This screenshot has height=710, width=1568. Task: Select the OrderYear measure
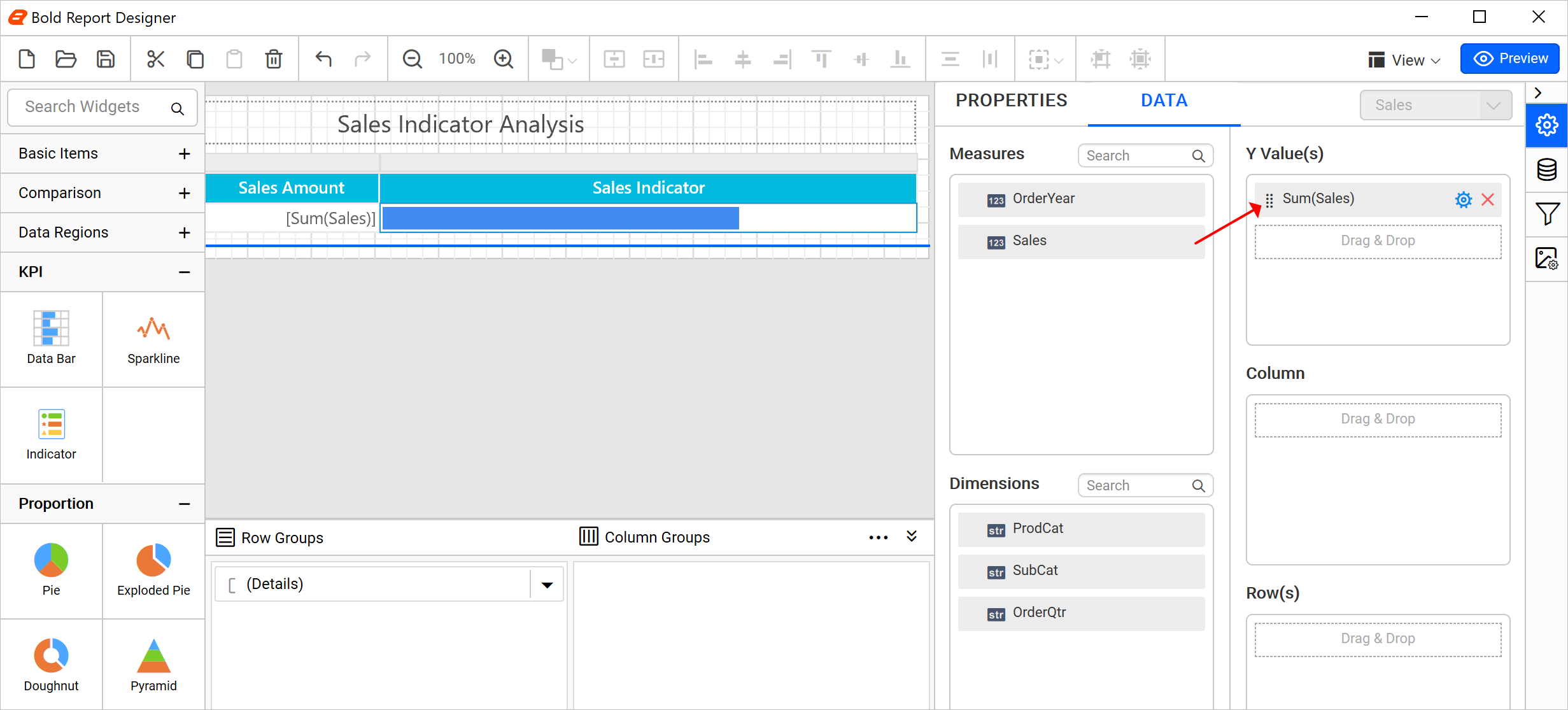click(x=1081, y=199)
